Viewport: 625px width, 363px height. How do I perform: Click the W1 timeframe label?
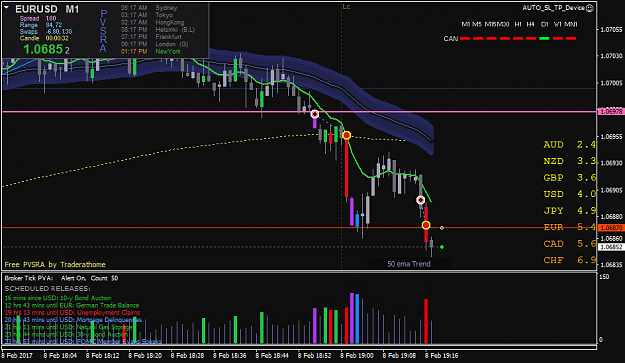pos(557,24)
